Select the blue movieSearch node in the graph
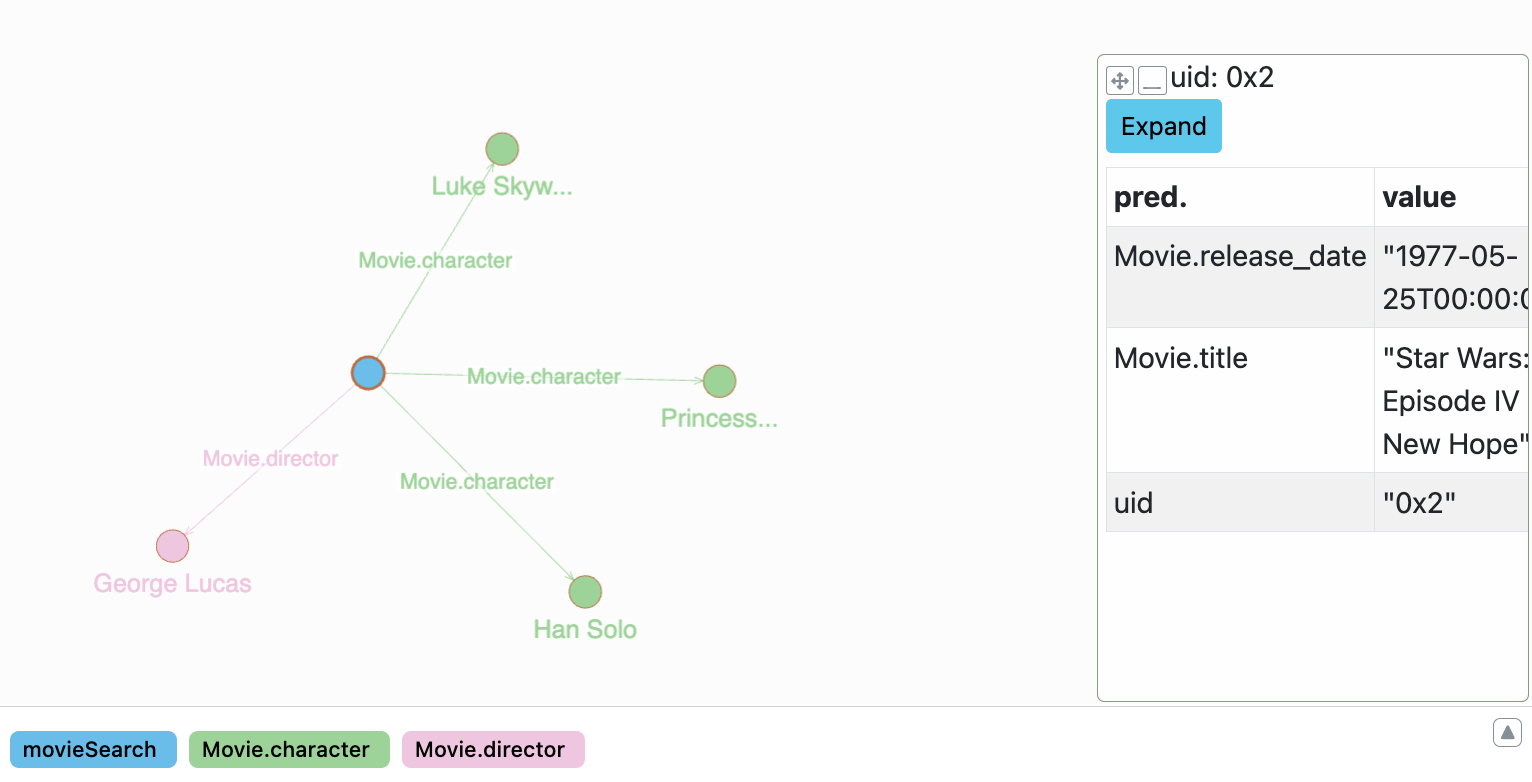 [x=367, y=373]
